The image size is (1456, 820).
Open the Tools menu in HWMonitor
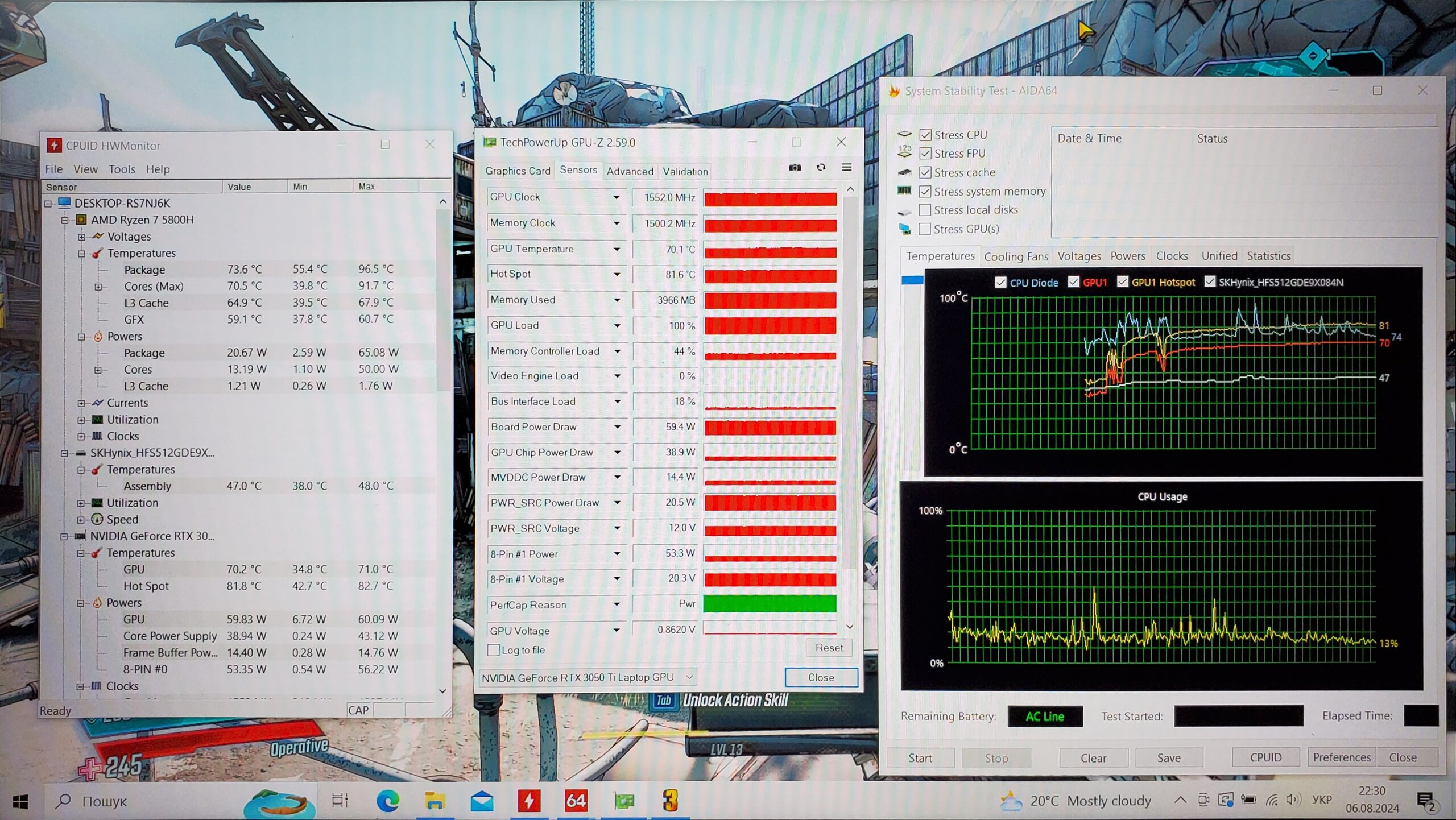coord(122,169)
